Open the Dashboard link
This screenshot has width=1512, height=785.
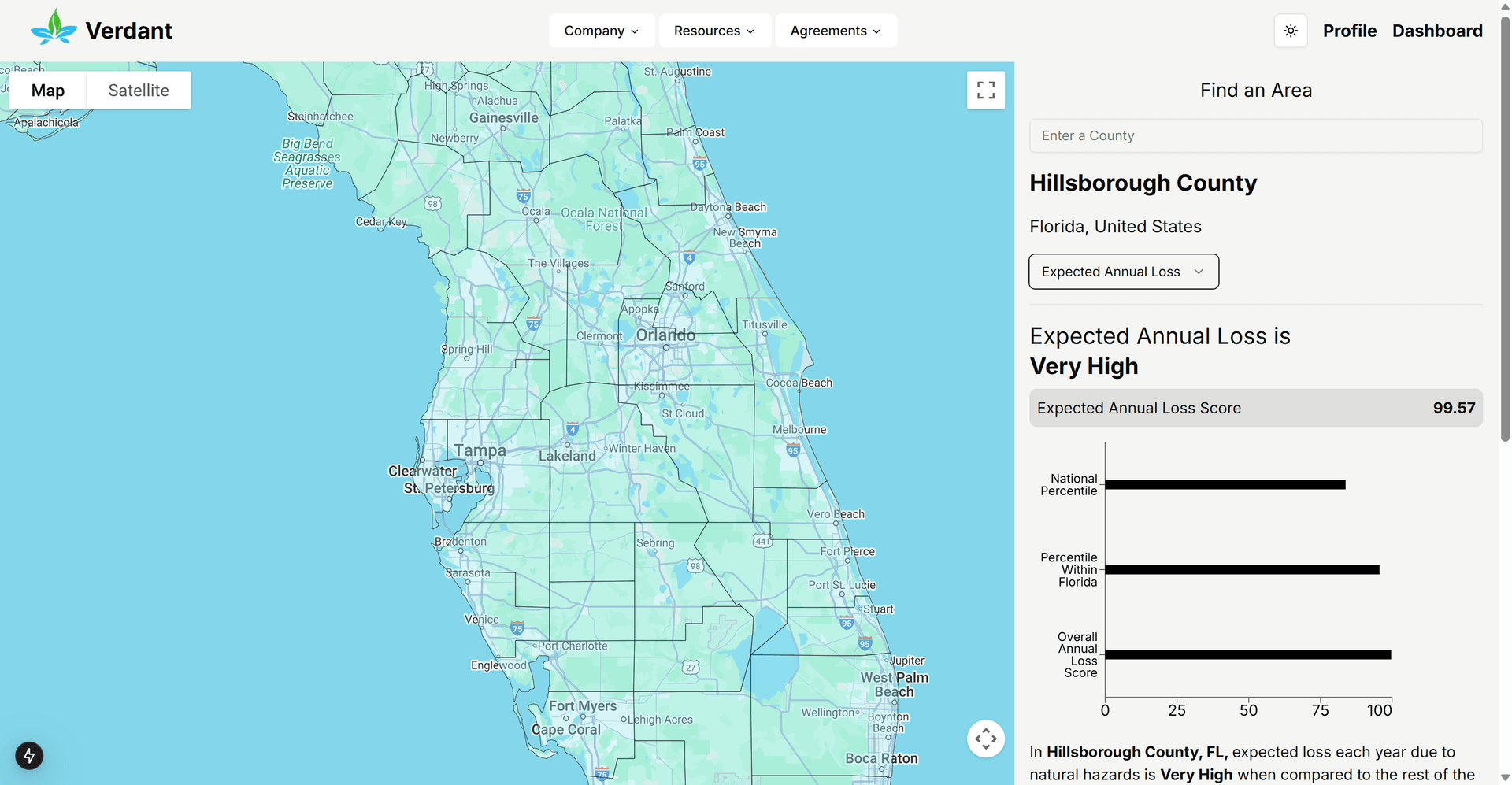(x=1436, y=31)
